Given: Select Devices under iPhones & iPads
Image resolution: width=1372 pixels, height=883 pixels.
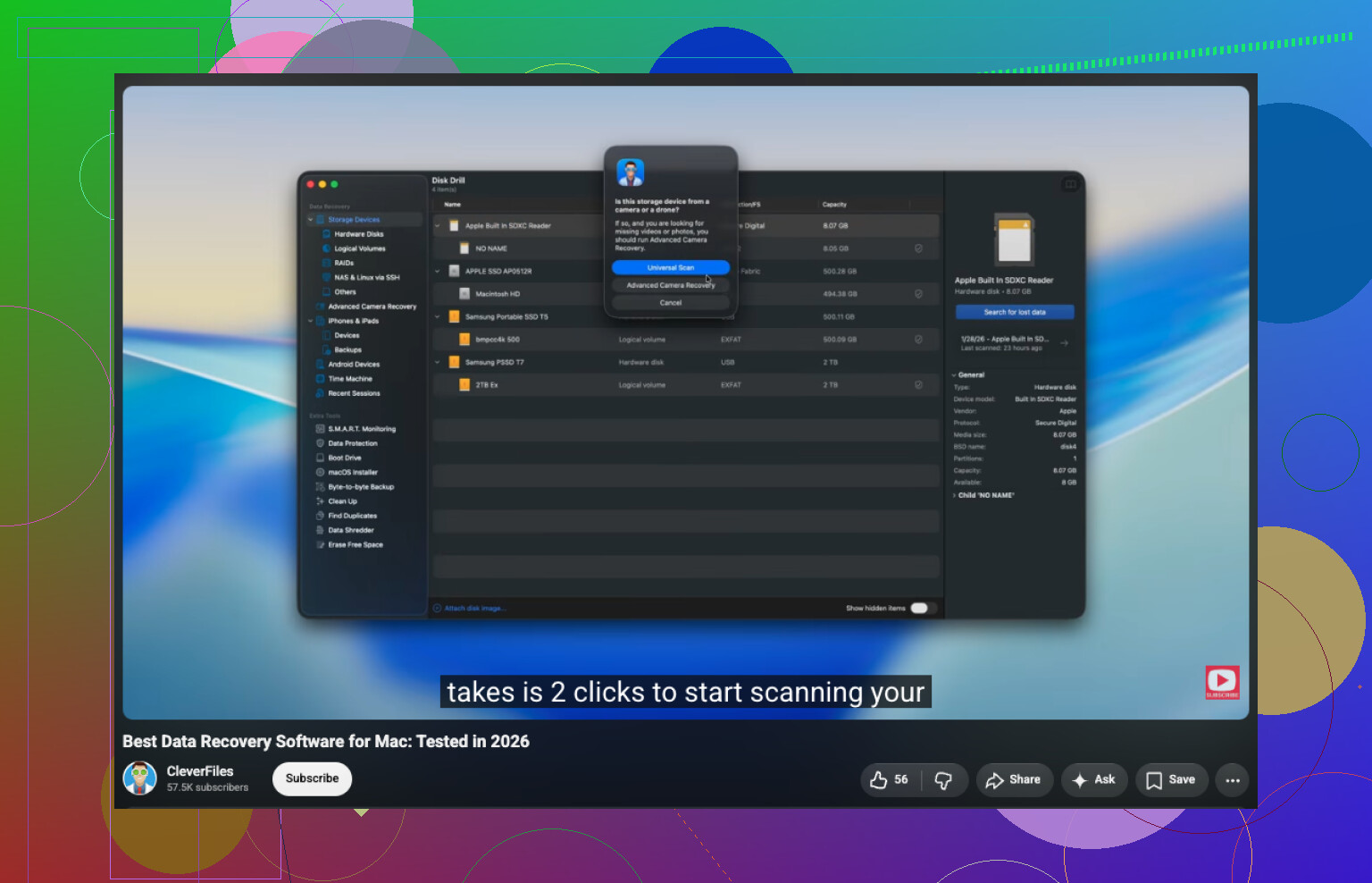Looking at the screenshot, I should [x=347, y=335].
